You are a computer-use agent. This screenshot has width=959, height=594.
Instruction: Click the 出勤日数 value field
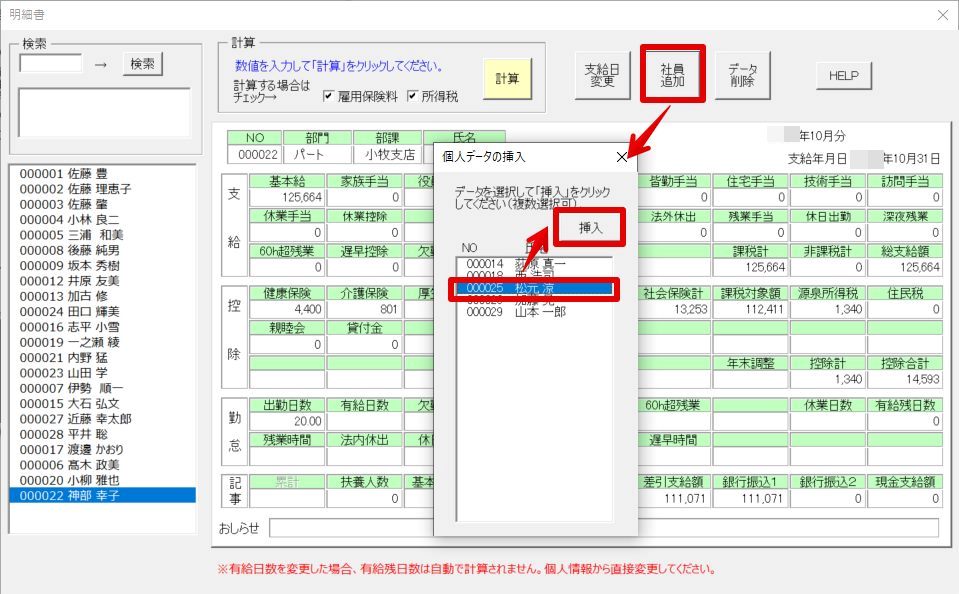click(287, 422)
